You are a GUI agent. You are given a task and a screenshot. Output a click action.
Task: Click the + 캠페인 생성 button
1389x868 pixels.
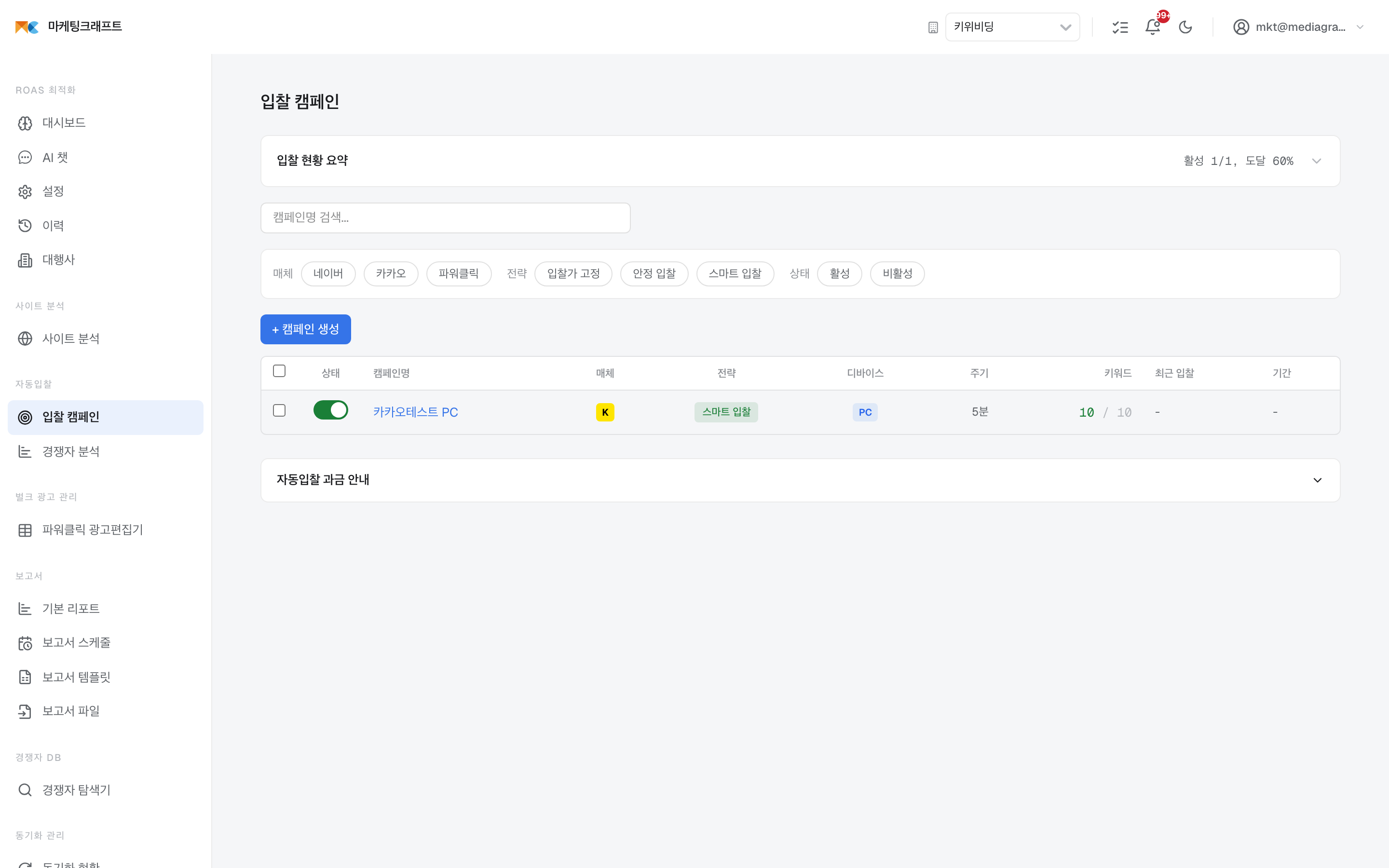pos(305,329)
